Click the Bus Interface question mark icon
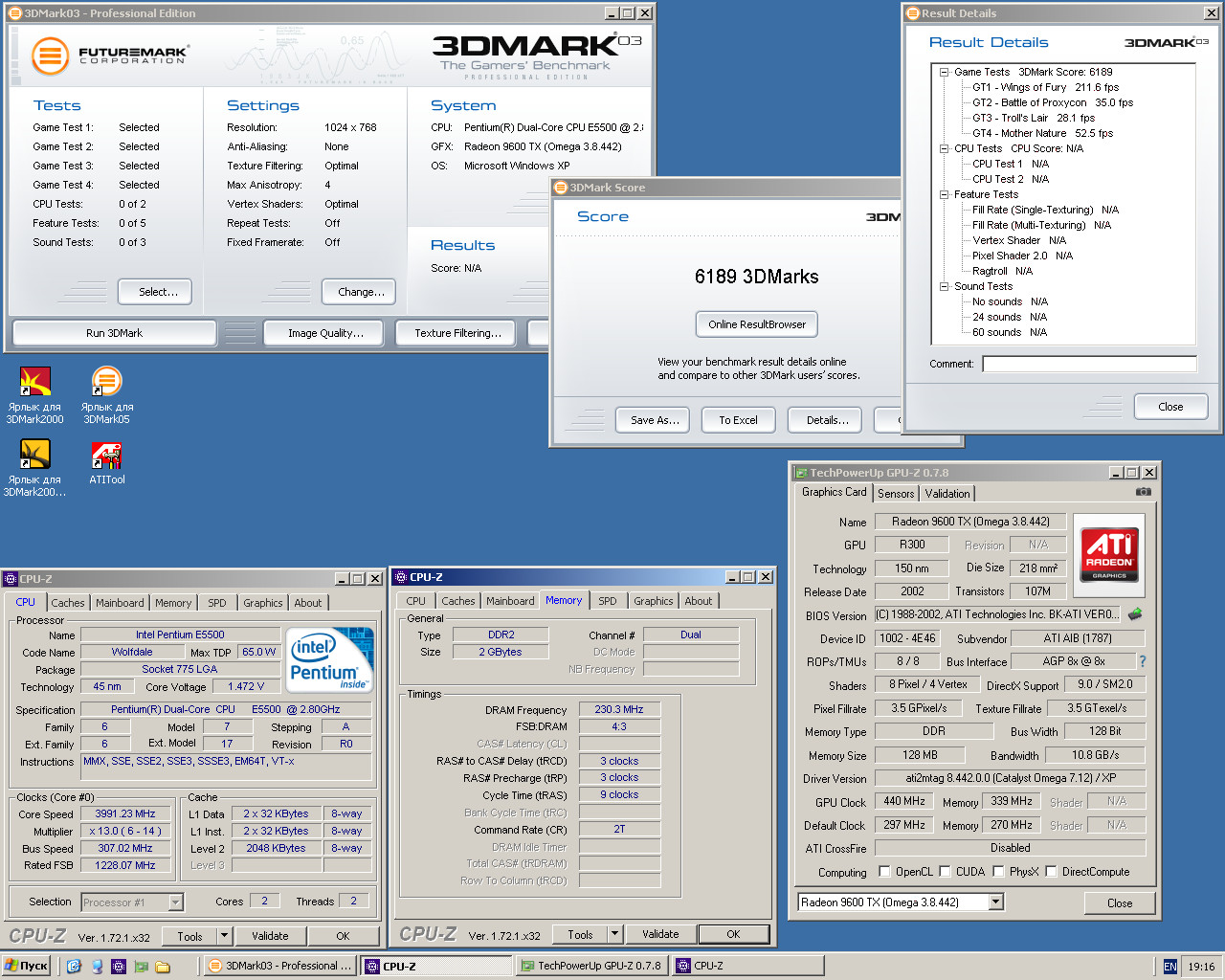The image size is (1225, 980). pyautogui.click(x=1143, y=661)
